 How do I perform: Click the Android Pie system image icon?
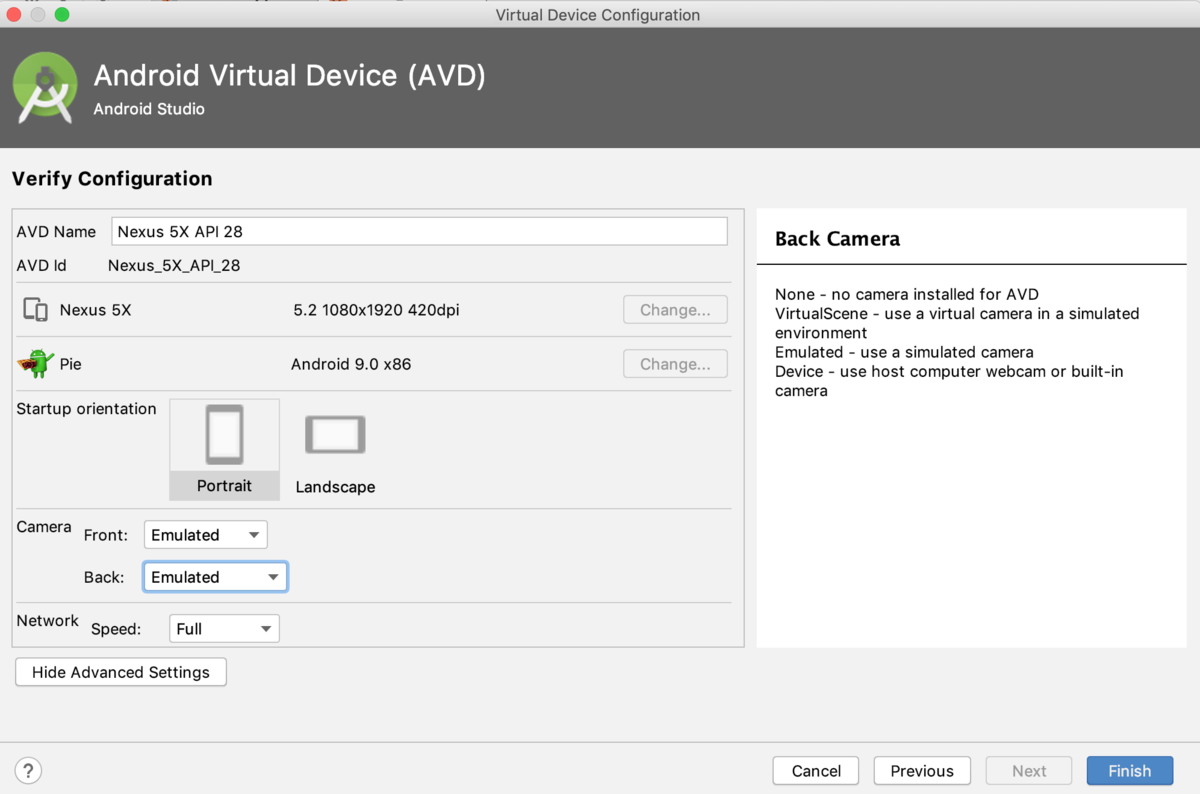(x=35, y=363)
